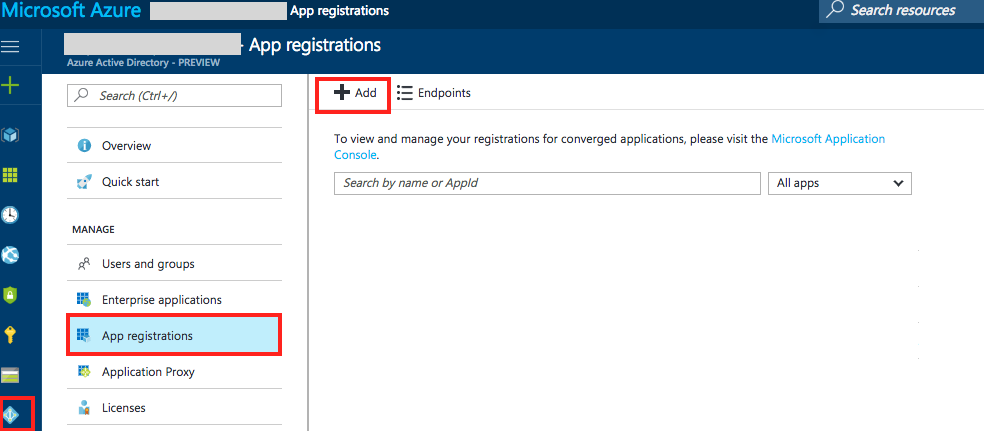The width and height of the screenshot is (984, 431).
Task: Open the All apps filter dropdown
Action: pyautogui.click(x=840, y=183)
